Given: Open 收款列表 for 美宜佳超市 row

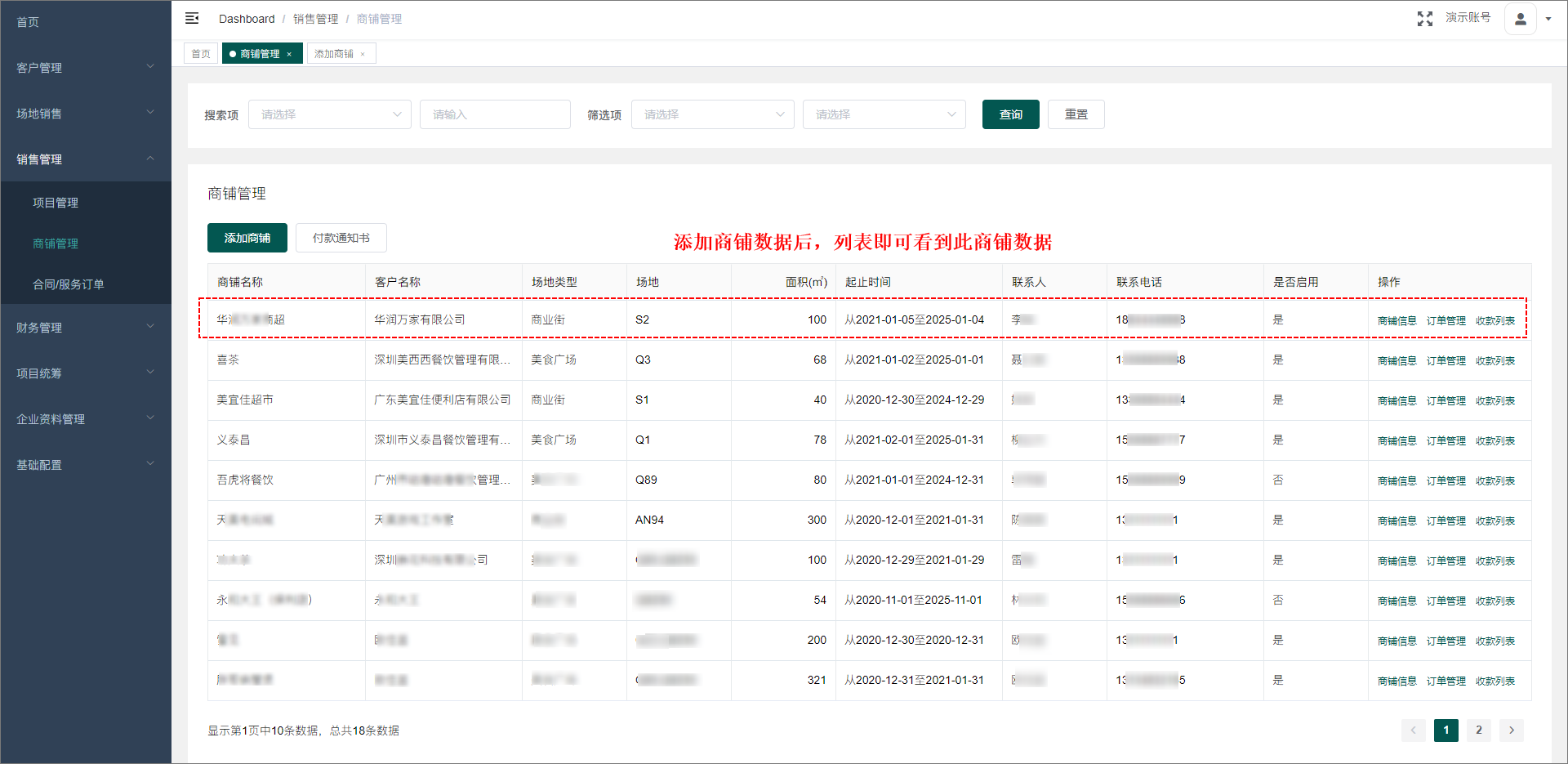Looking at the screenshot, I should tap(1495, 400).
